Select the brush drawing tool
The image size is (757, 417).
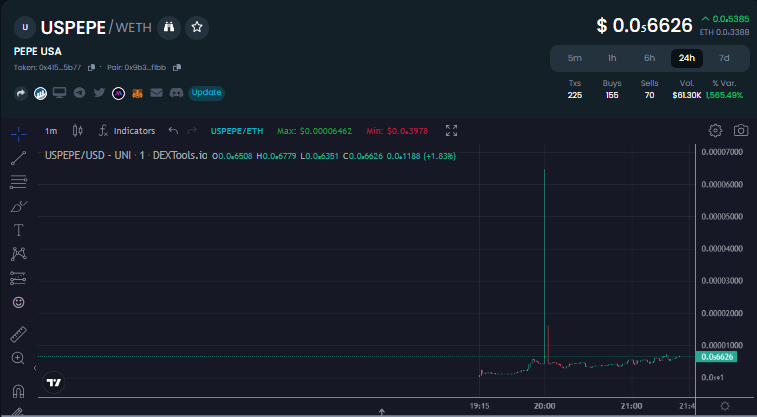(18, 207)
